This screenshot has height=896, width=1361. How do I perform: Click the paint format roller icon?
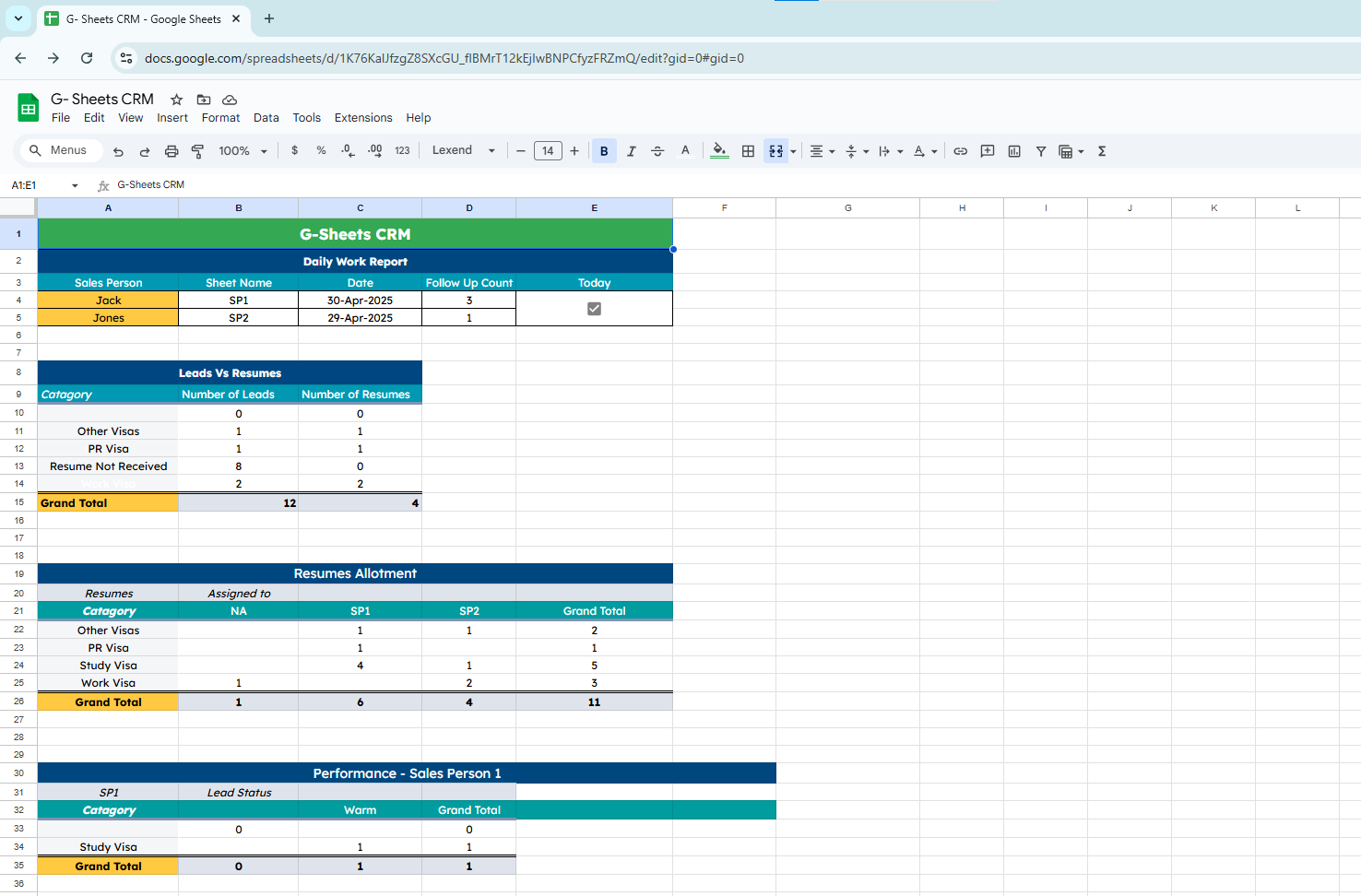pos(197,151)
